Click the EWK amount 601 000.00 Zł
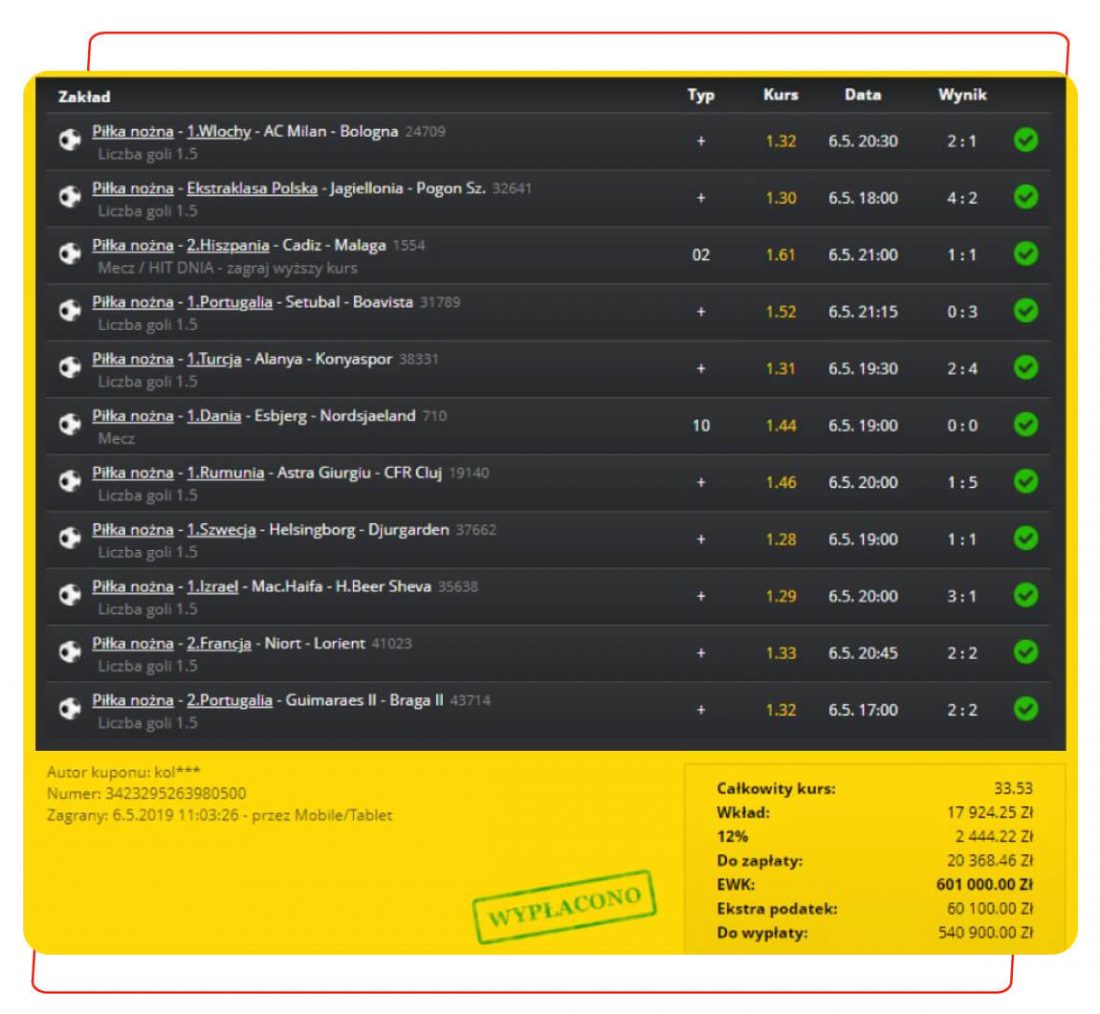This screenshot has height=1014, width=1100. (x=984, y=884)
